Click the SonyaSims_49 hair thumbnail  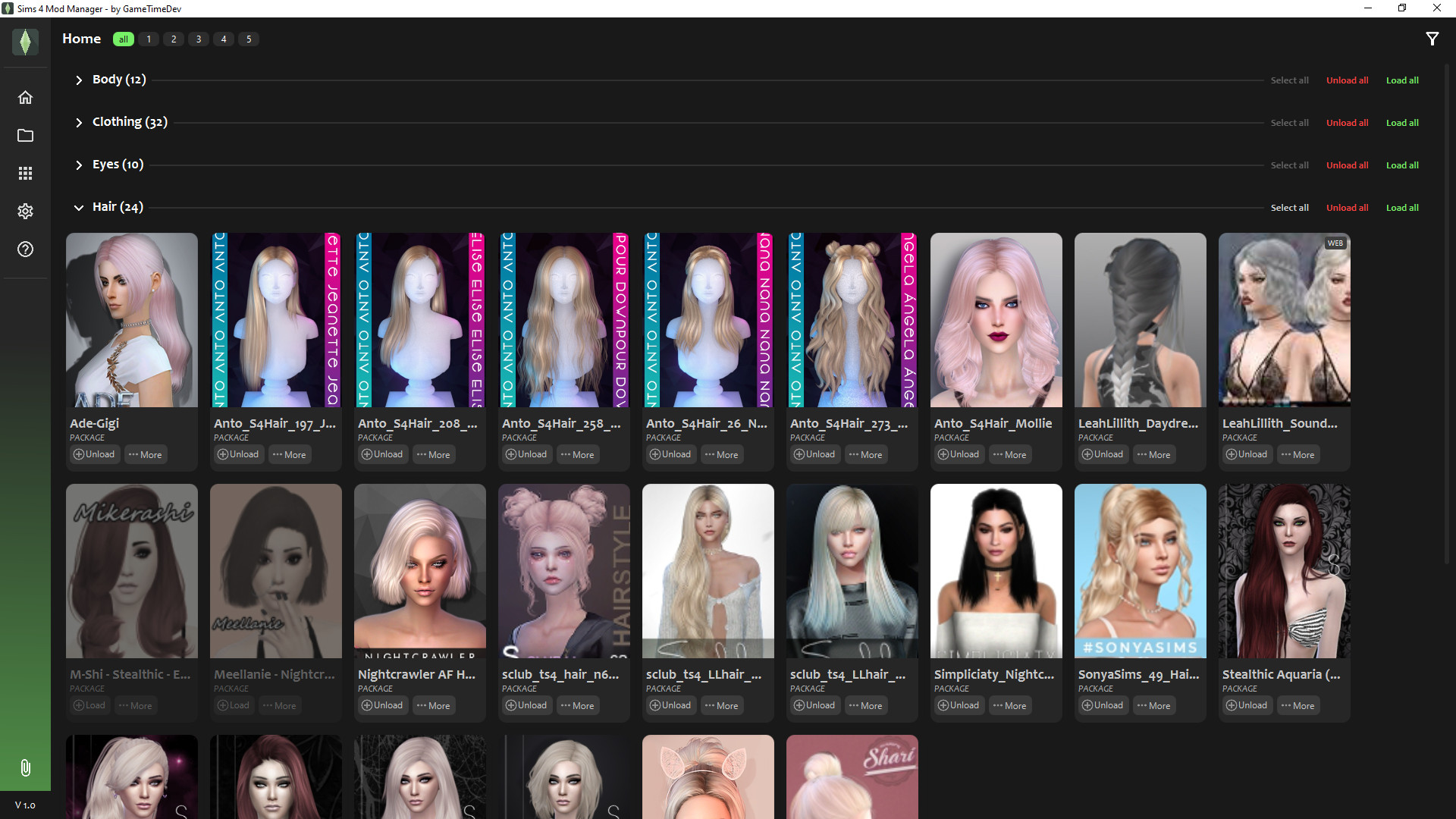click(x=1140, y=570)
